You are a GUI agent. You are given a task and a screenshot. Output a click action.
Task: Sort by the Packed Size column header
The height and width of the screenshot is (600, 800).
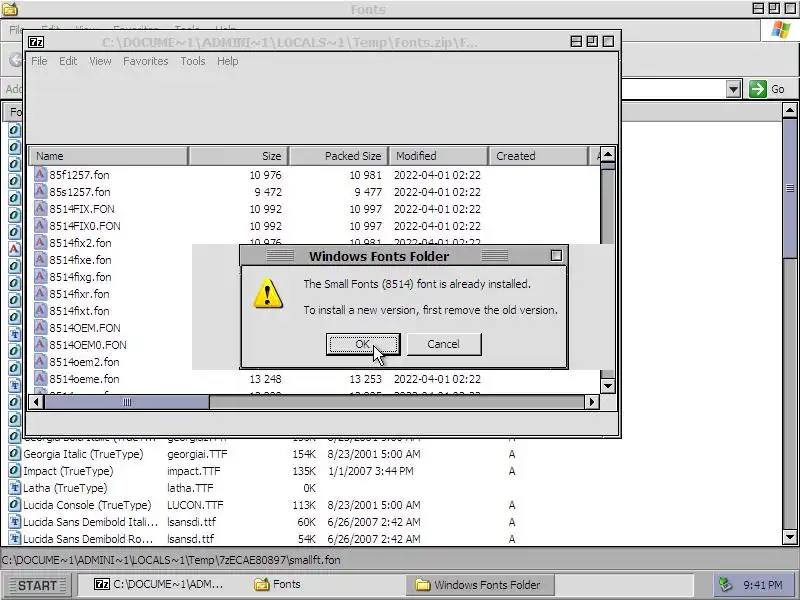point(339,156)
